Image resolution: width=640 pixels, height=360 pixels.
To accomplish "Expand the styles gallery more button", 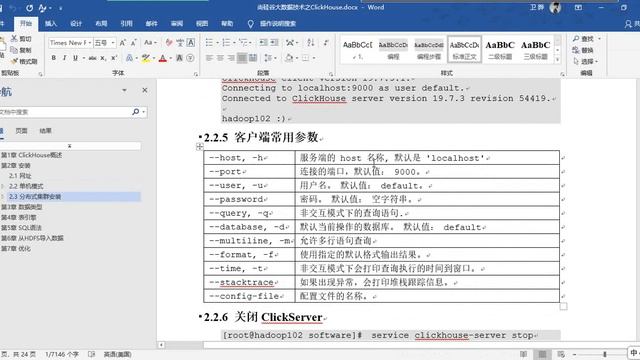I will (558, 60).
